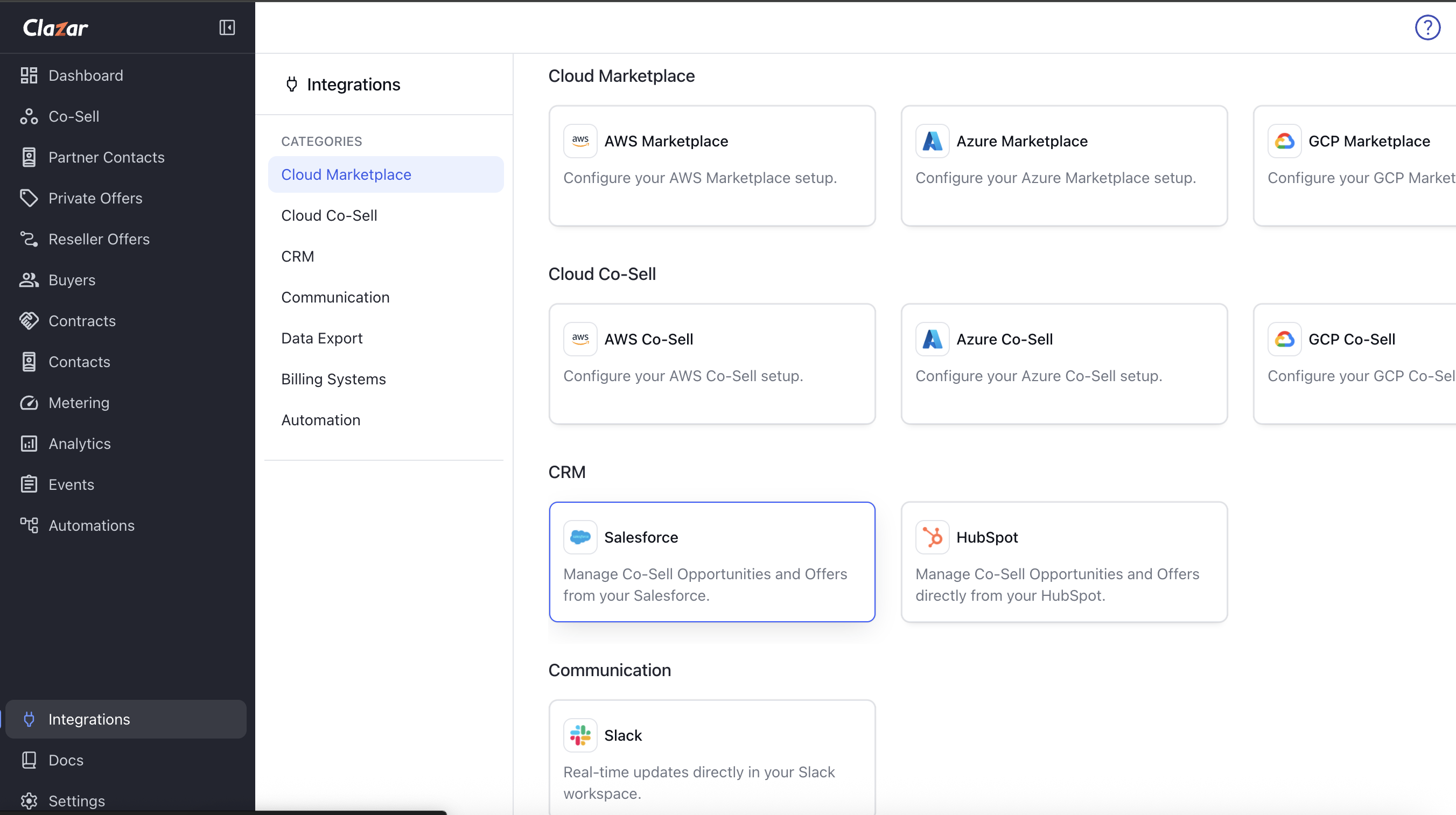Viewport: 1456px width, 815px height.
Task: Click the Salesforce card description text
Action: [x=705, y=585]
